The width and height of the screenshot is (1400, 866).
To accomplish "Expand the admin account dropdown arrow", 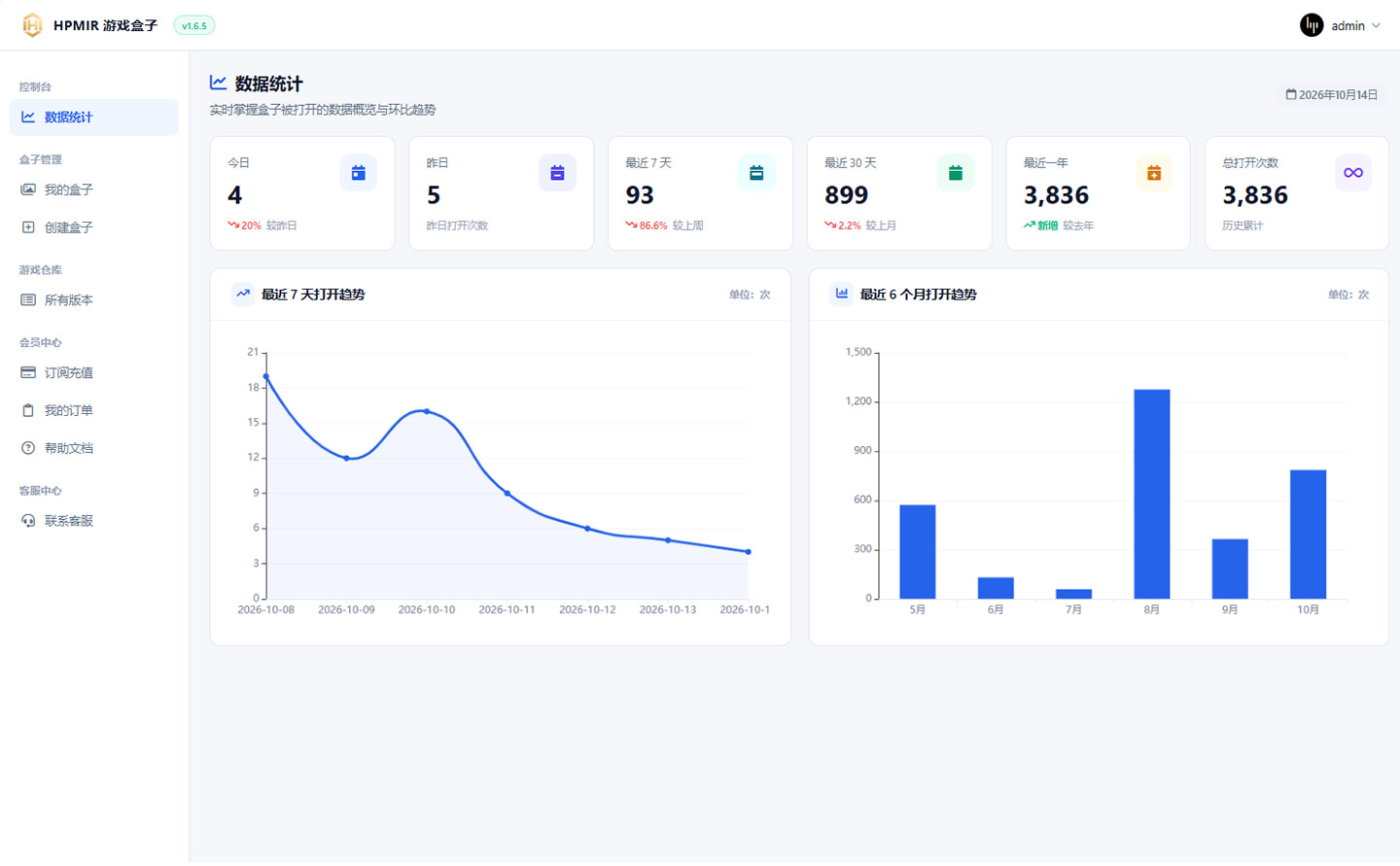I will pyautogui.click(x=1376, y=26).
